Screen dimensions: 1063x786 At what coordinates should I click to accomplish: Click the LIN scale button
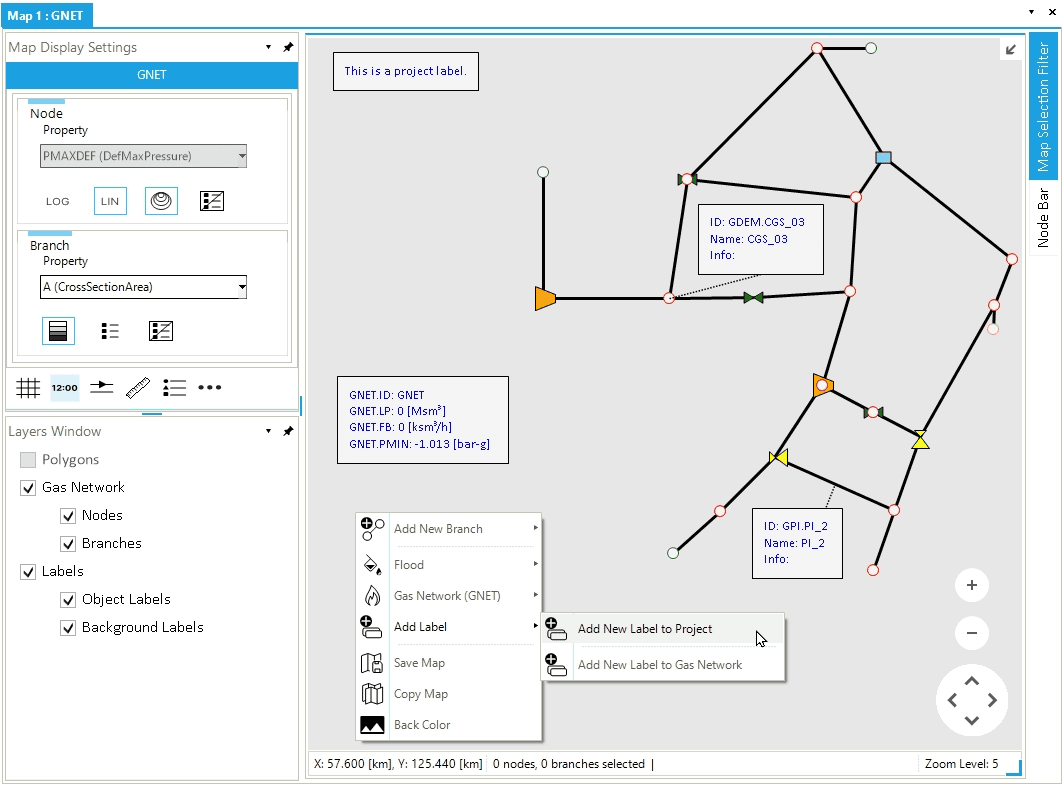(110, 201)
